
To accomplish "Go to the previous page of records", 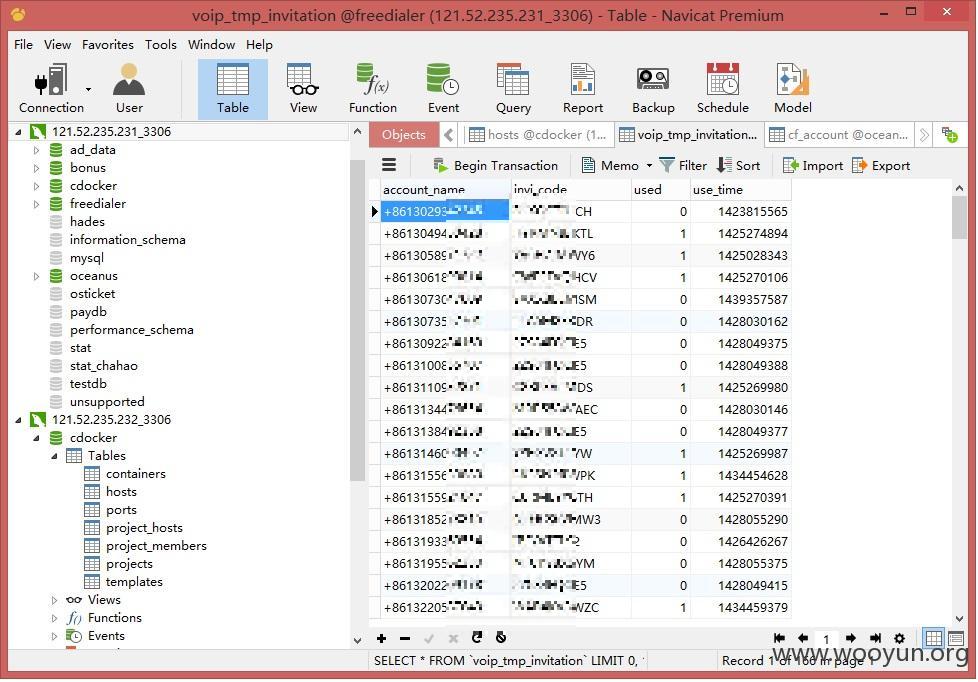I will coord(803,638).
